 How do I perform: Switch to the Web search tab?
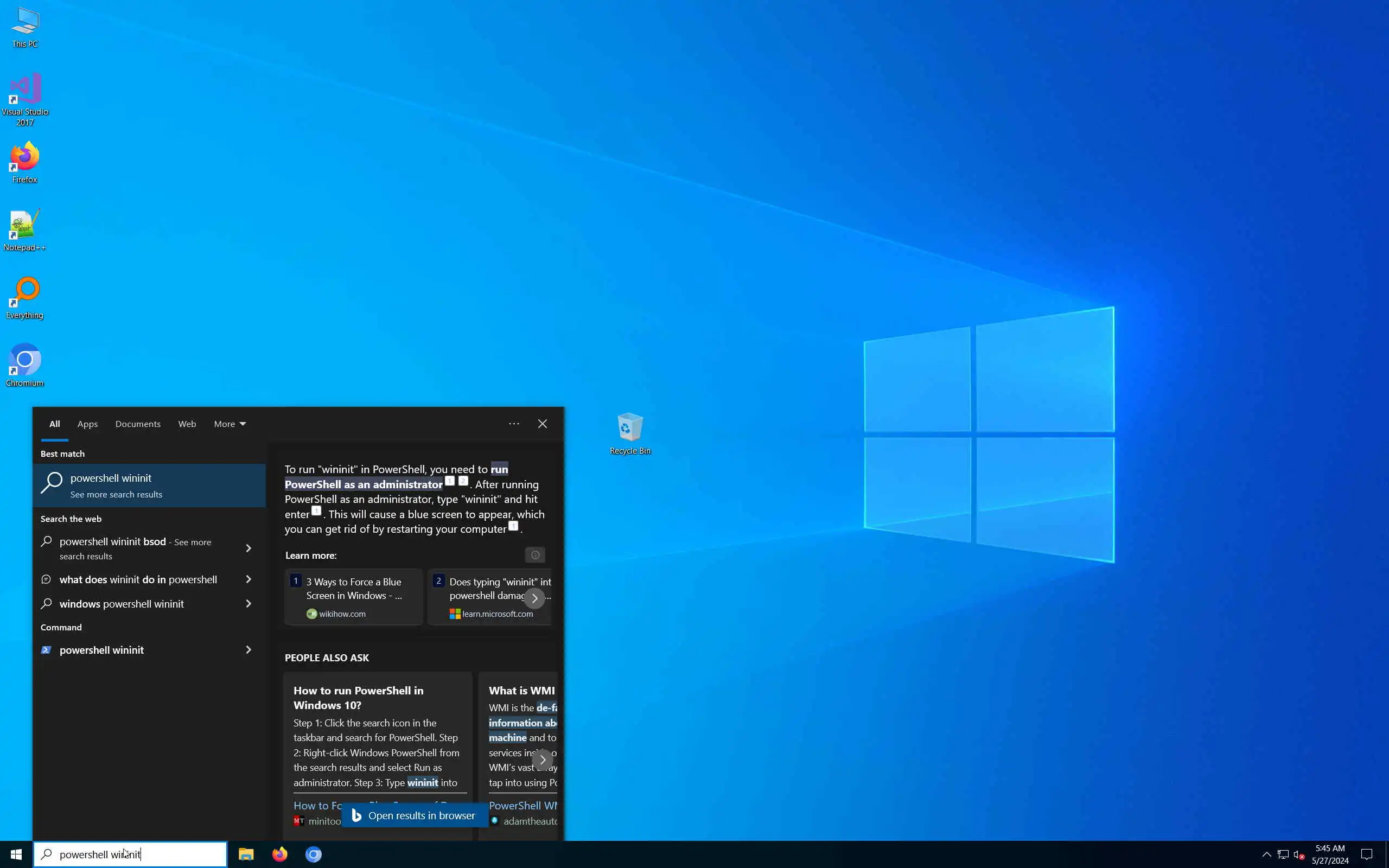(x=187, y=424)
